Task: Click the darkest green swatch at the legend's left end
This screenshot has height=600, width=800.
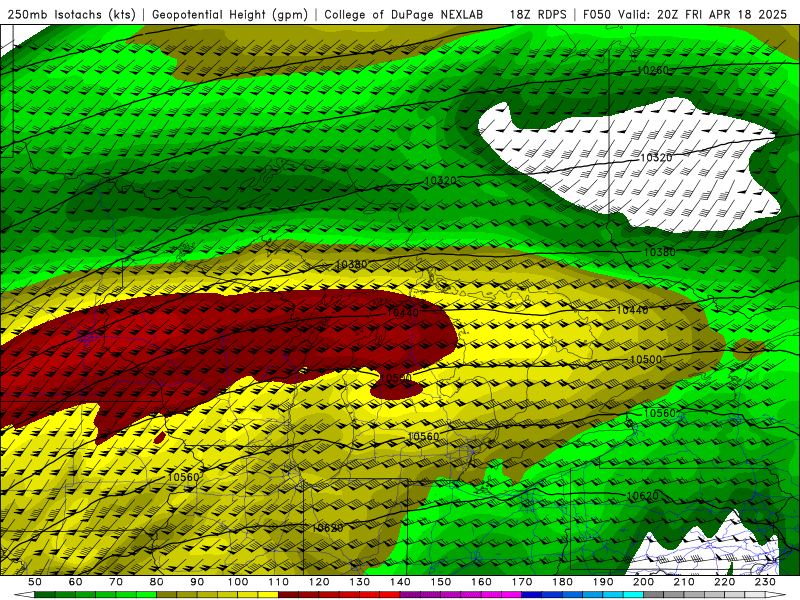Action: point(45,594)
